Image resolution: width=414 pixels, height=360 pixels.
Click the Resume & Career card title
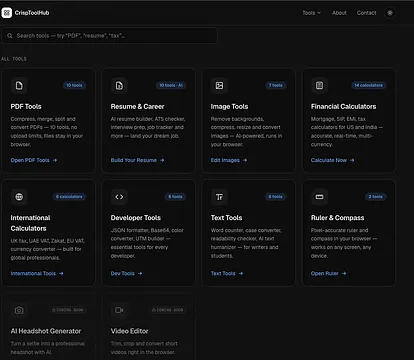[137, 106]
